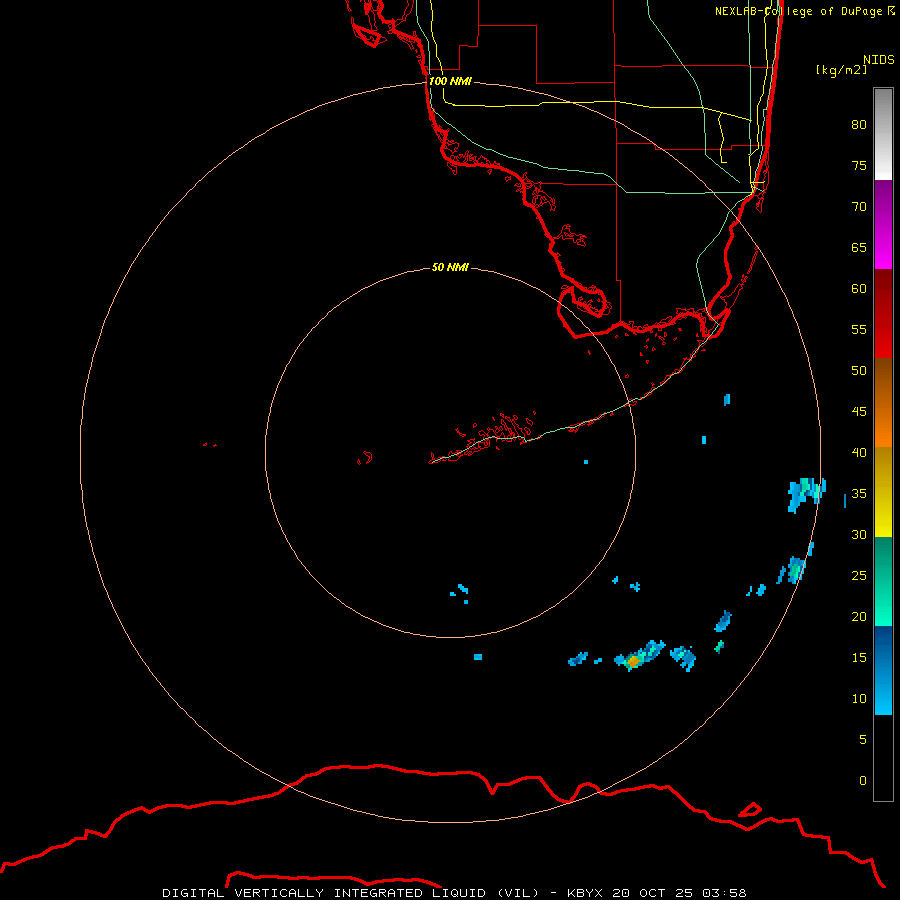Click the 40 value on the color scale
This screenshot has height=900, width=900.
pyautogui.click(x=859, y=452)
